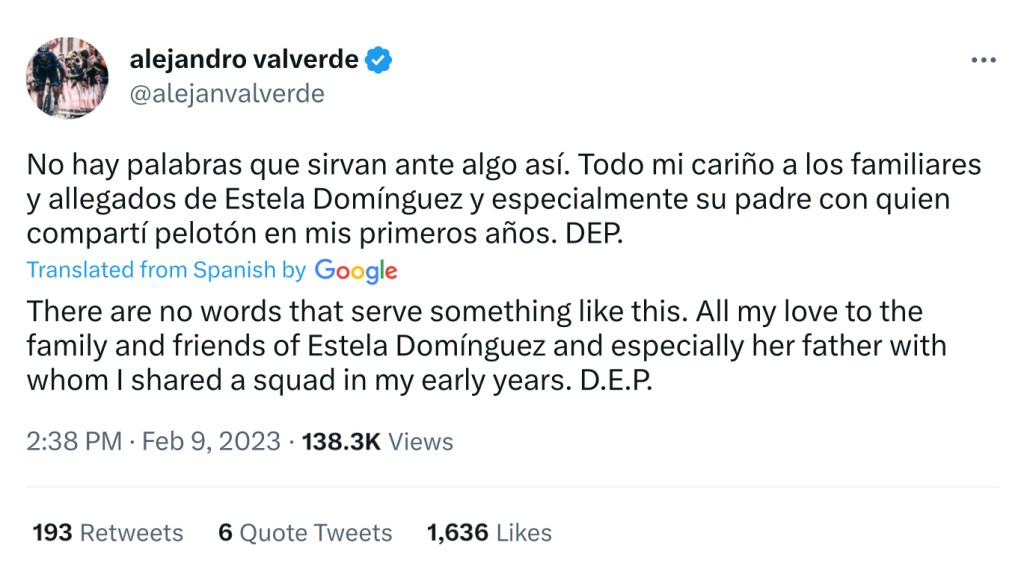Viewport: 1024px width, 572px height.
Task: View the 138.3K Views count
Action: (x=376, y=442)
